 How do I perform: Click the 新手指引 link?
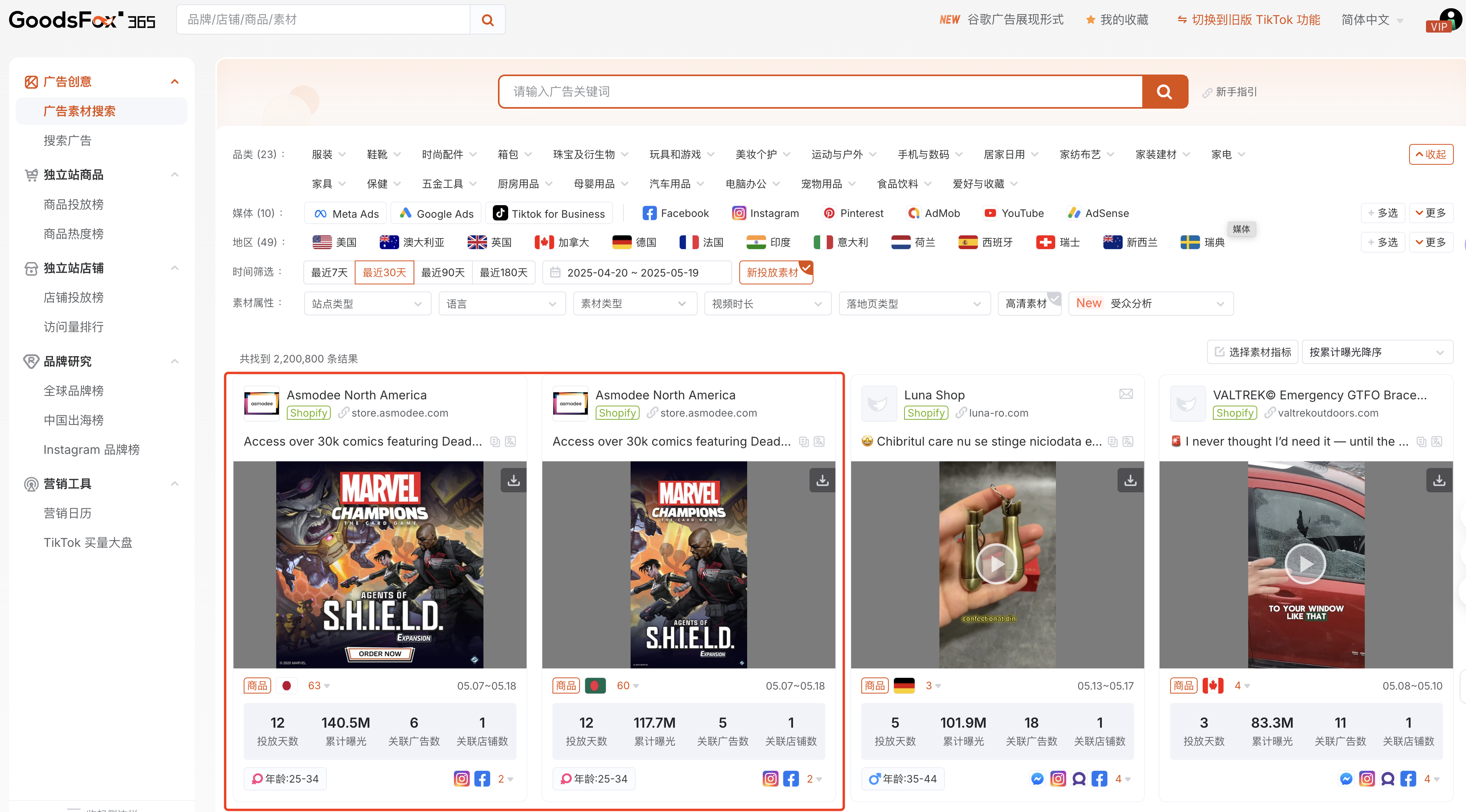[1230, 92]
